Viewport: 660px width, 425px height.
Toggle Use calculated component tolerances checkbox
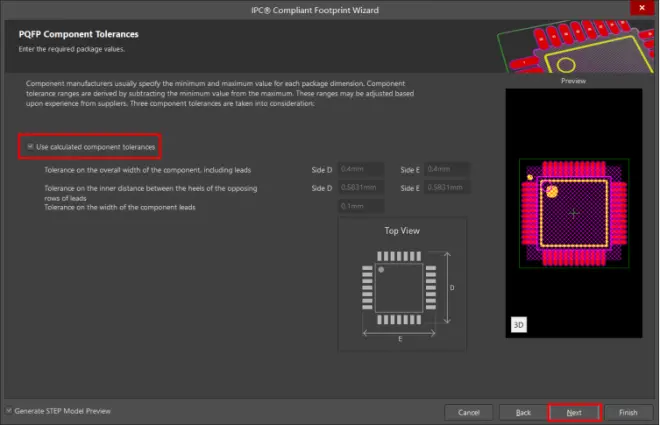coord(30,146)
